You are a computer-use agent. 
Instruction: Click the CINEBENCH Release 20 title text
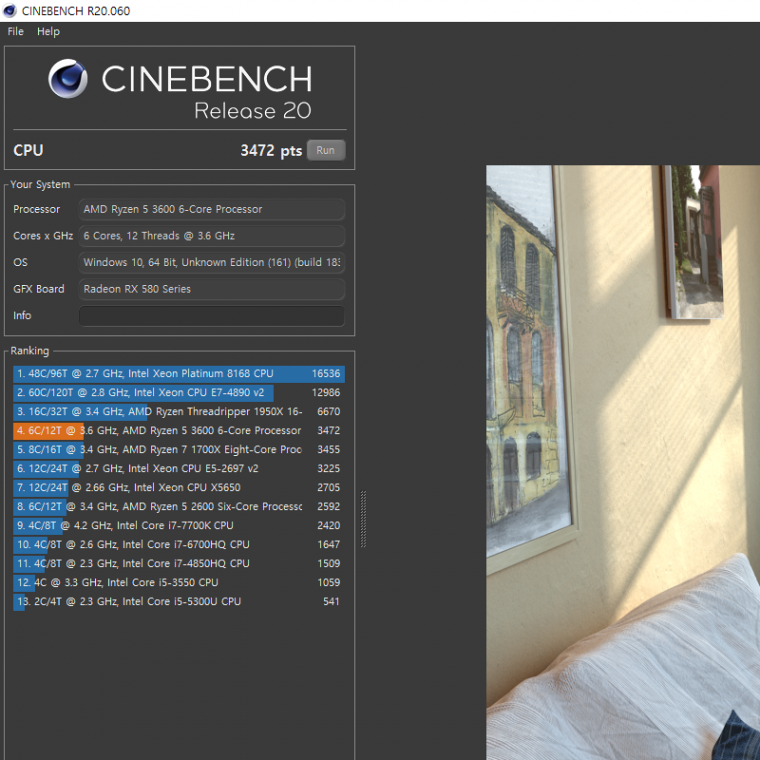(206, 91)
